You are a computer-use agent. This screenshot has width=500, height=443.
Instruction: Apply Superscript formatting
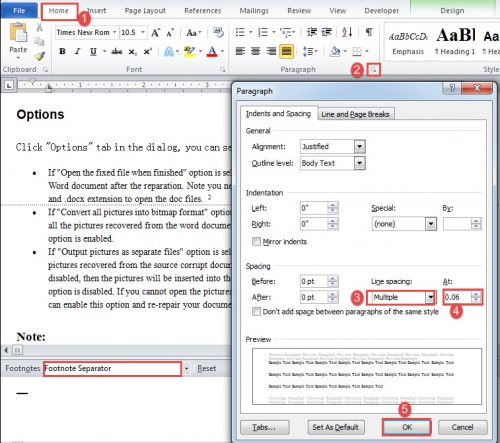(147, 51)
